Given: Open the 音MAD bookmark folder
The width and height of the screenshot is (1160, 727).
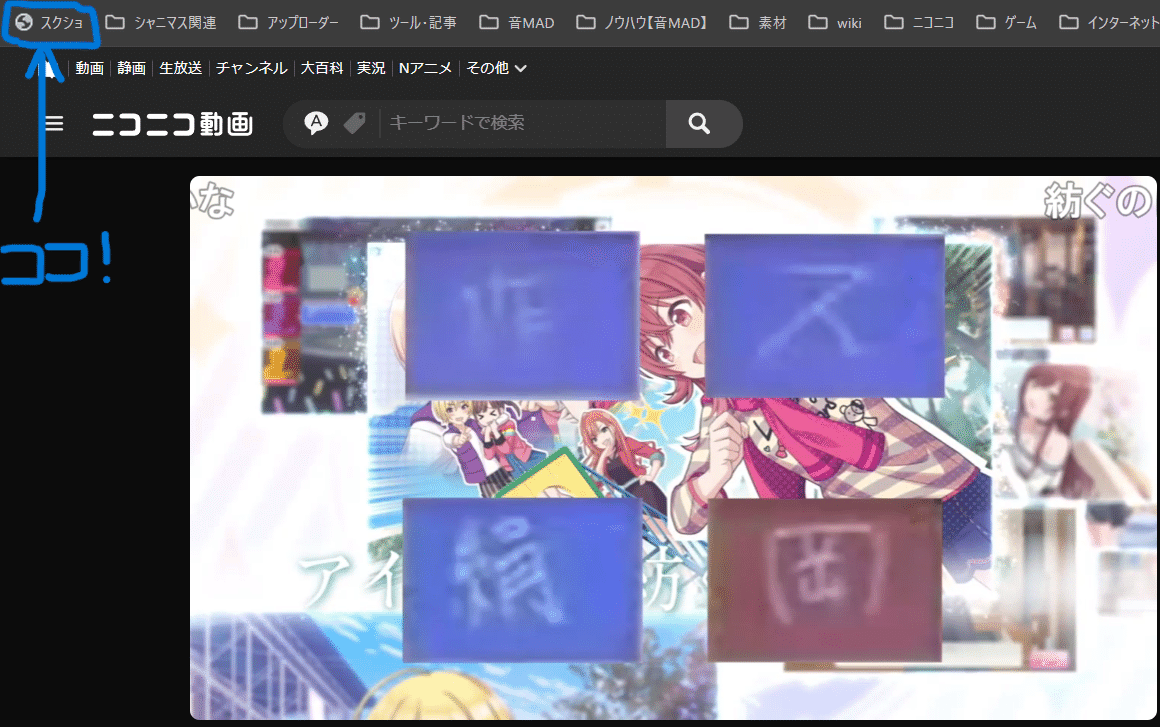Looking at the screenshot, I should point(517,23).
